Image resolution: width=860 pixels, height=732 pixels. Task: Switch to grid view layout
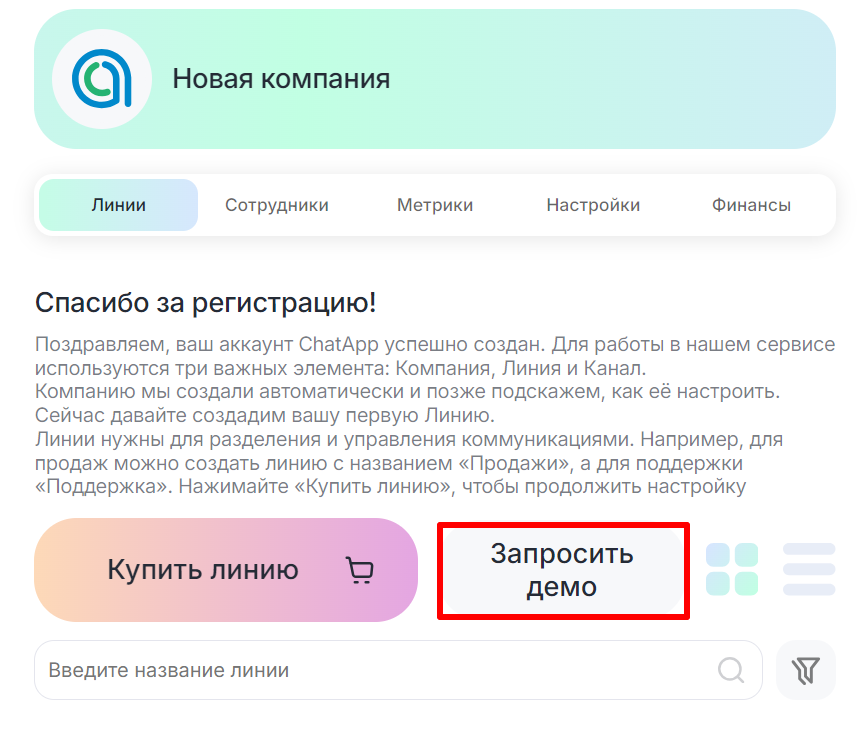732,569
